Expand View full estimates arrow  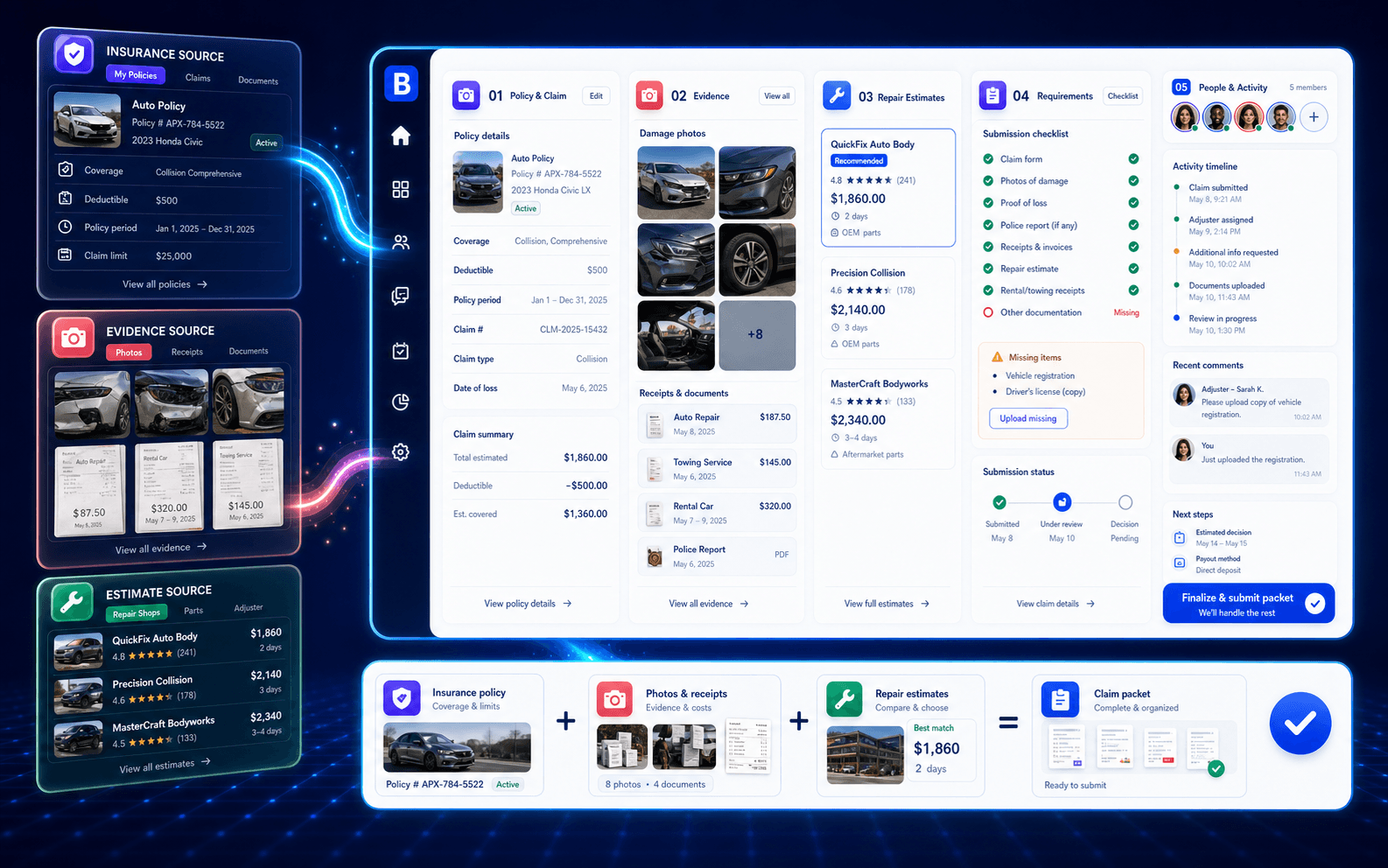925,604
